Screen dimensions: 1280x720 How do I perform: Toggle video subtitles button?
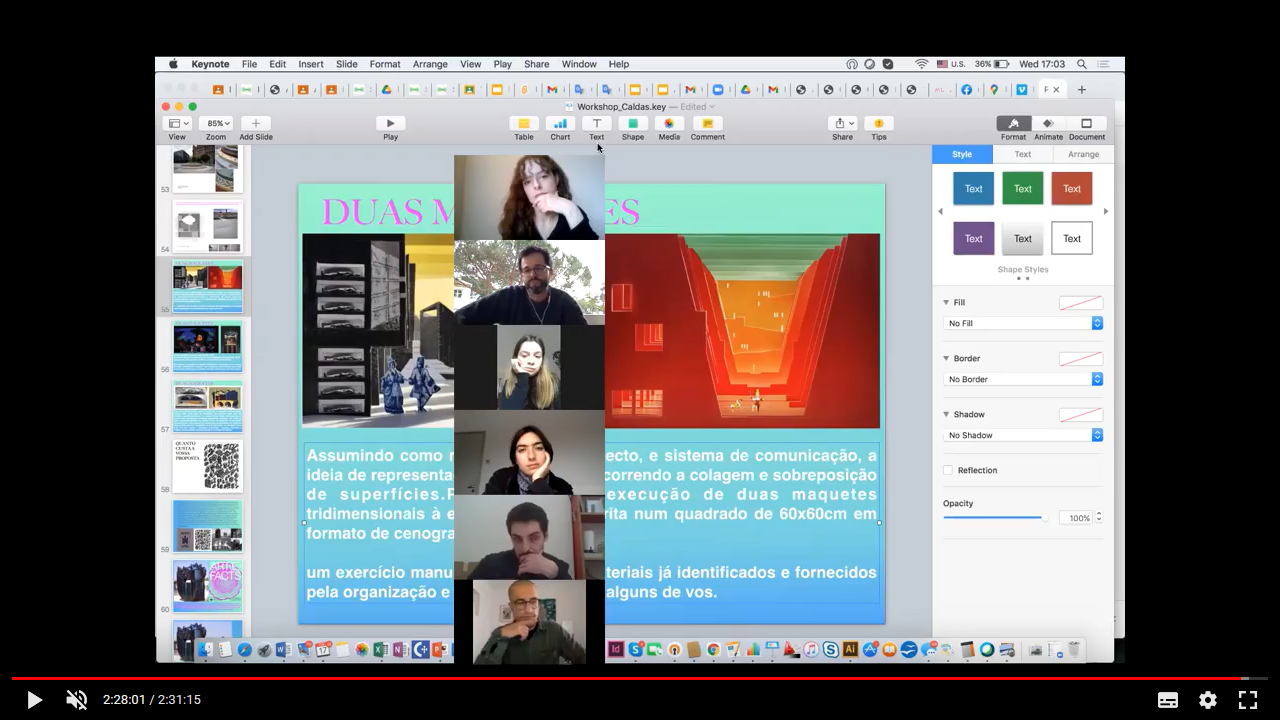[1167, 700]
